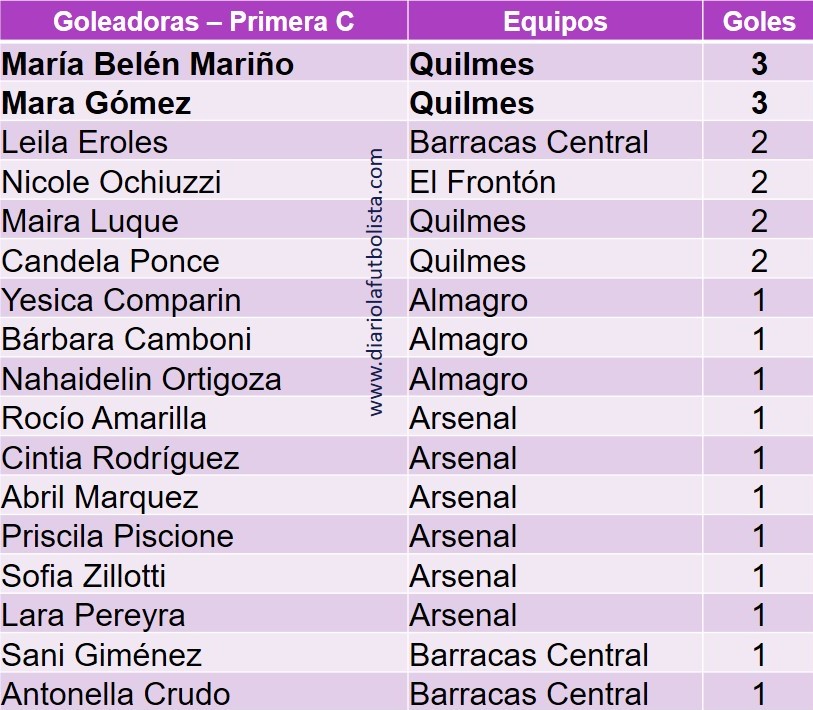Click Barracas Central beside Sani Giménez
813x710 pixels.
[529, 655]
